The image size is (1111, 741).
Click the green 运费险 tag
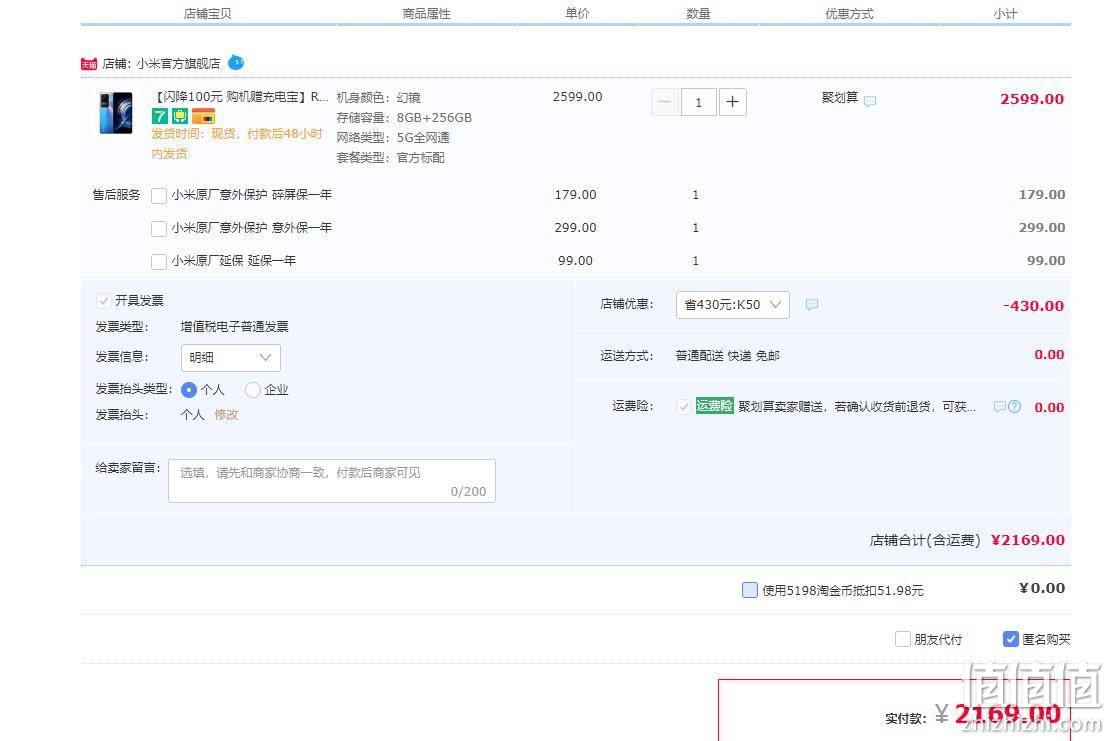pyautogui.click(x=714, y=406)
